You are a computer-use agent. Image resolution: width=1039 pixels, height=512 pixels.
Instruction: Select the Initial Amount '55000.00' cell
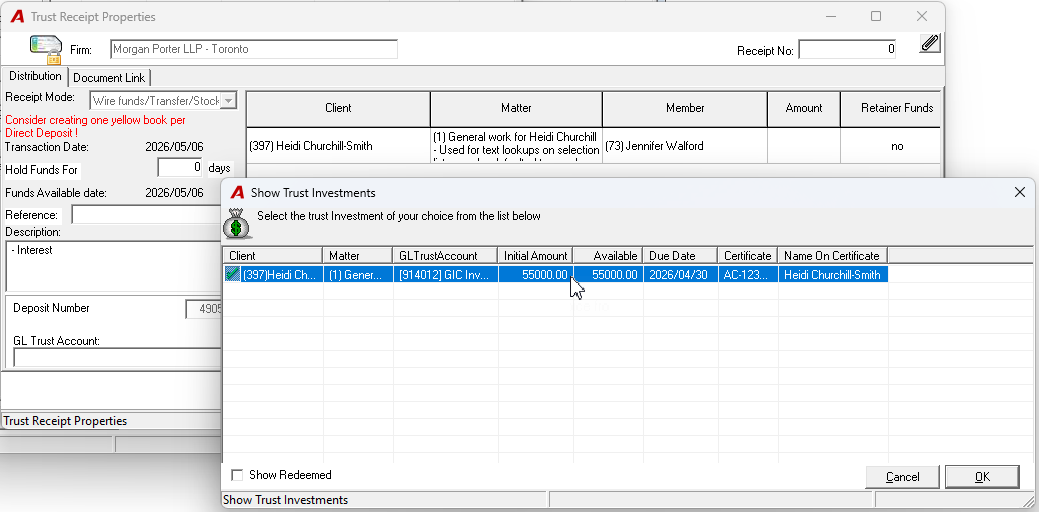coord(535,274)
